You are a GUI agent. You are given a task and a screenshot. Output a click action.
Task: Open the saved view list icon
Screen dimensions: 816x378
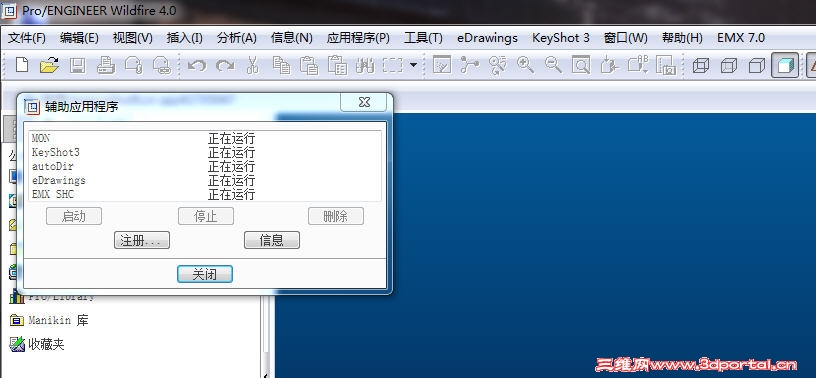[x=638, y=65]
